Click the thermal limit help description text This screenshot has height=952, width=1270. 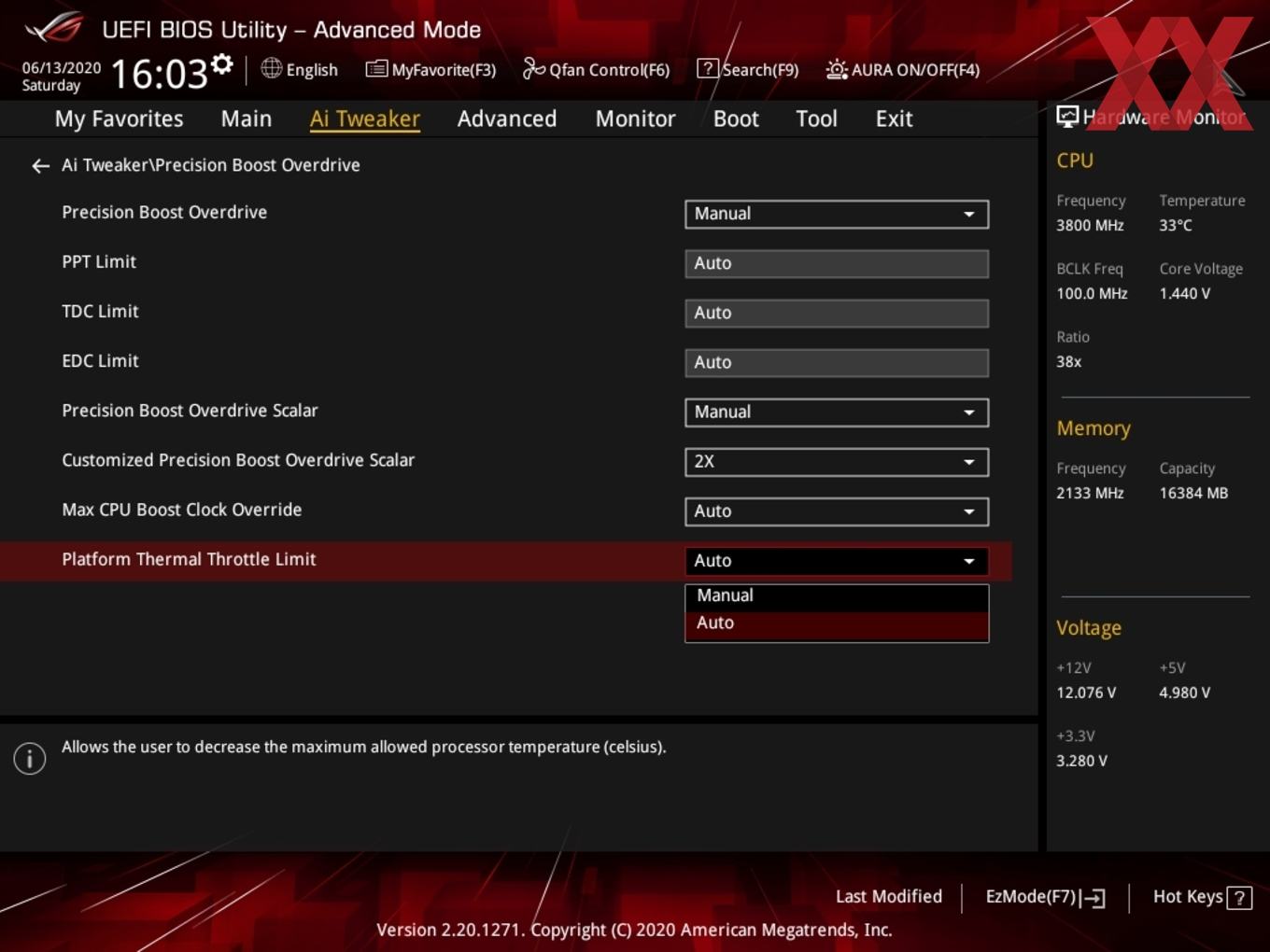364,747
